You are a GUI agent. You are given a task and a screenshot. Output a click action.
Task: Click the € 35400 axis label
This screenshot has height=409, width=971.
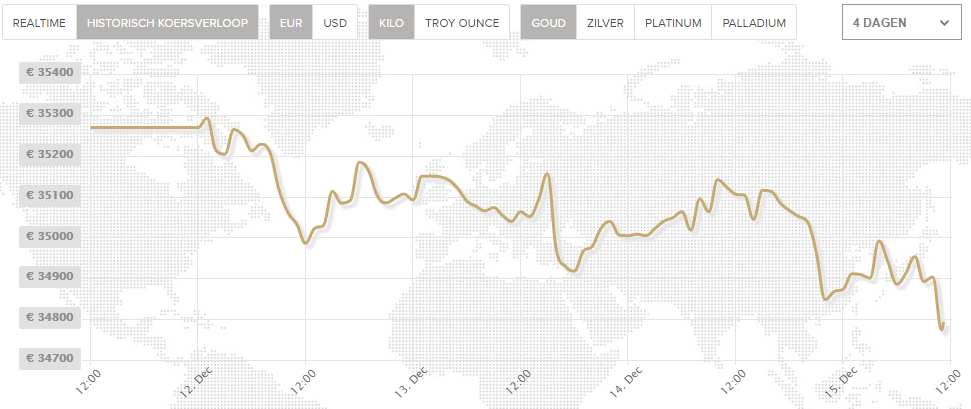pyautogui.click(x=50, y=73)
